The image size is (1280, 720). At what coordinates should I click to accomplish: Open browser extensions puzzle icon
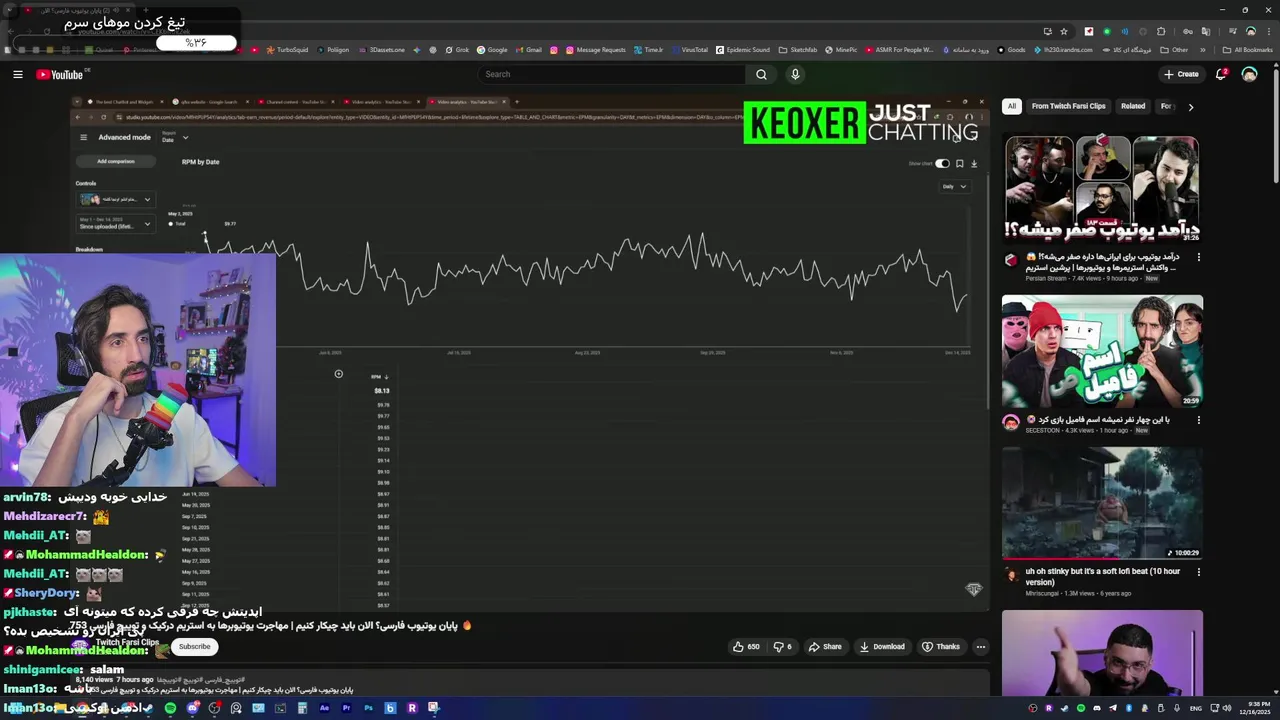1161,31
